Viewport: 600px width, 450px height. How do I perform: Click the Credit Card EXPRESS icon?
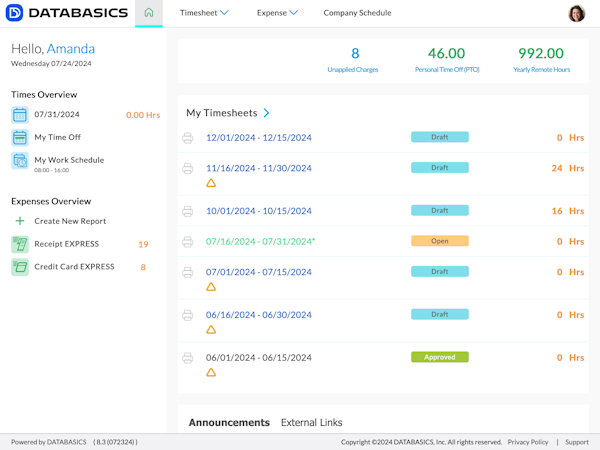pyautogui.click(x=20, y=267)
